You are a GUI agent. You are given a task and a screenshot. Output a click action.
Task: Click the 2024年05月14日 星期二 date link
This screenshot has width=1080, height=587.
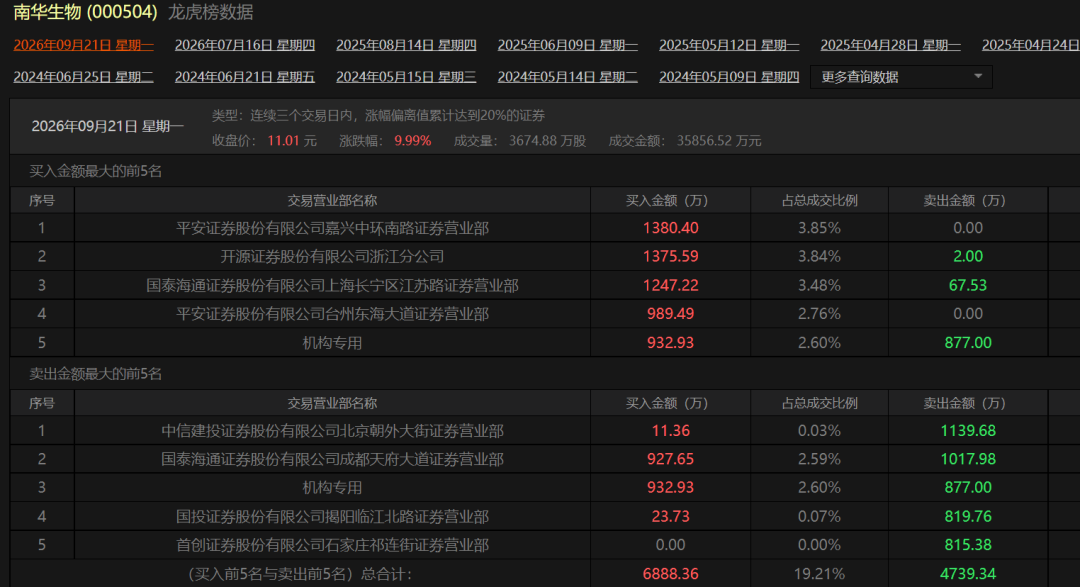click(x=568, y=77)
